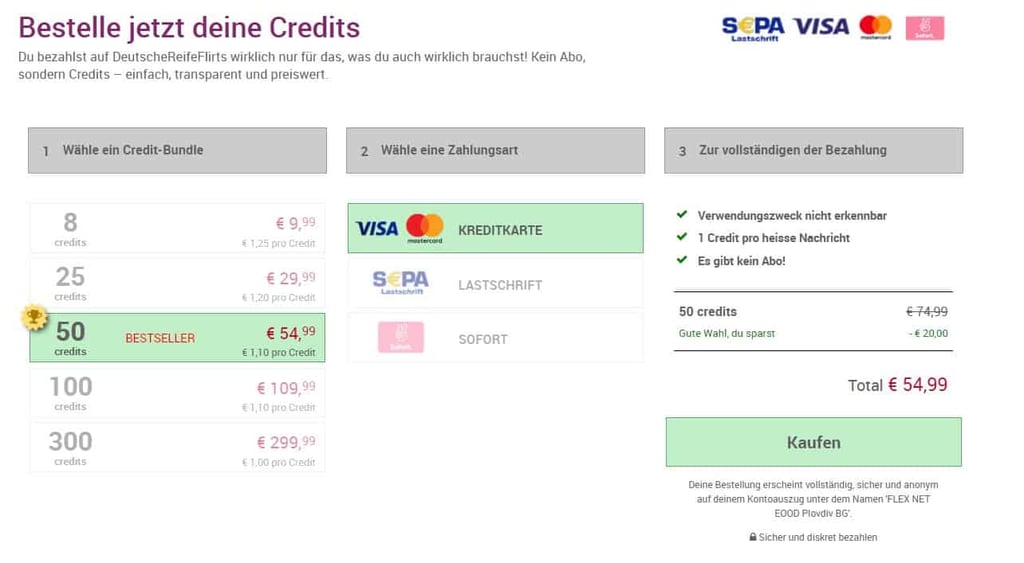This screenshot has height=563, width=1024.
Task: Choose Lastschrift as payment method
Action: (496, 283)
